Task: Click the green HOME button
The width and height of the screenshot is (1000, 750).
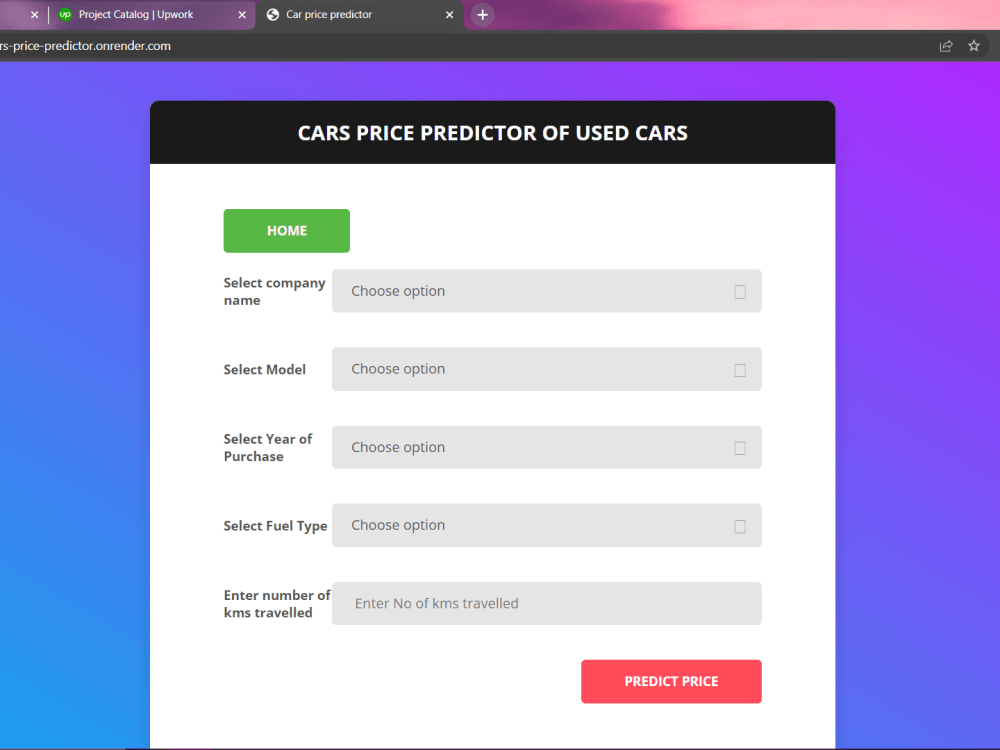Action: (286, 231)
